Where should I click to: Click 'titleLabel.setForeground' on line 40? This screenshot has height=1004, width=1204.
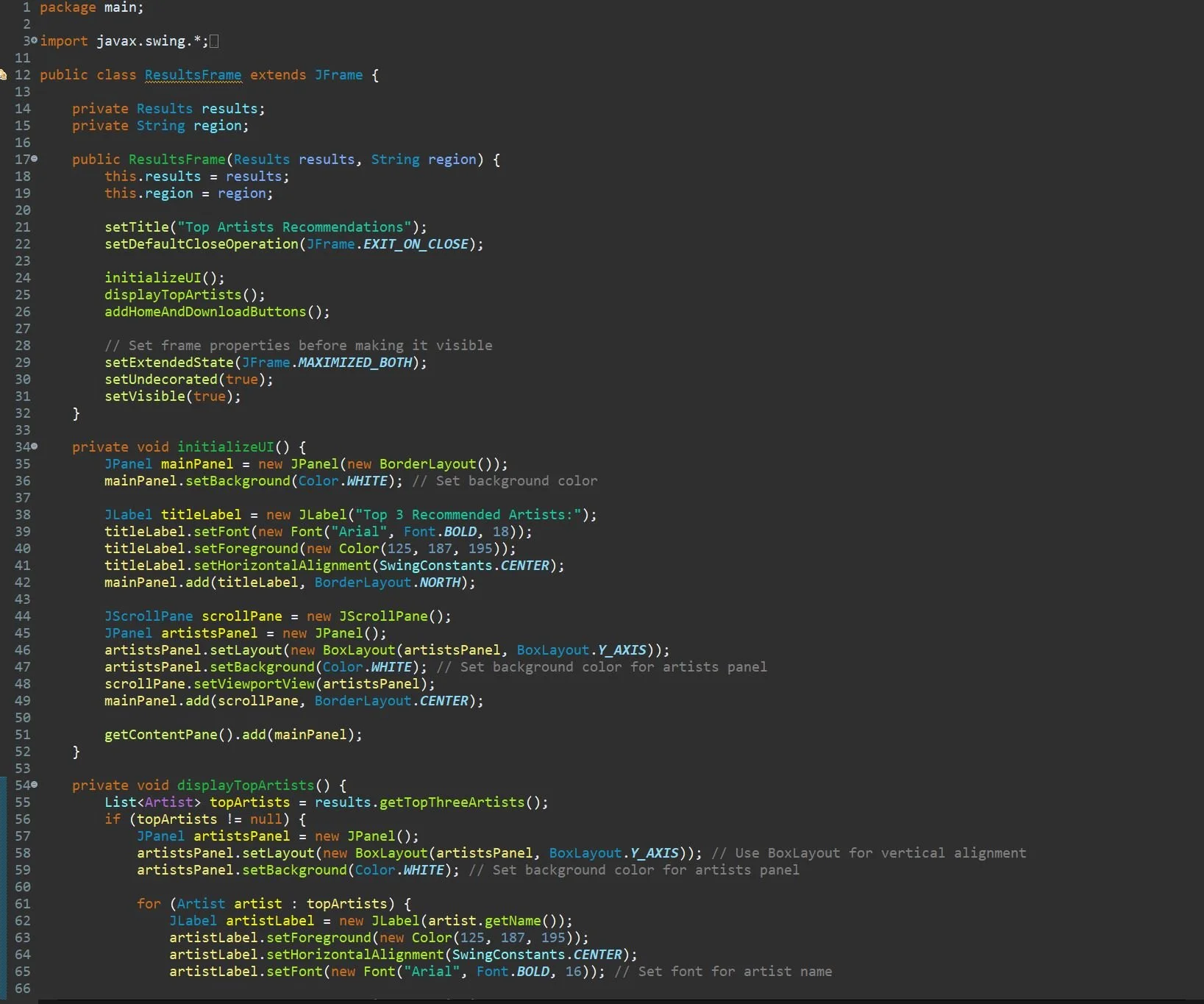tap(202, 549)
